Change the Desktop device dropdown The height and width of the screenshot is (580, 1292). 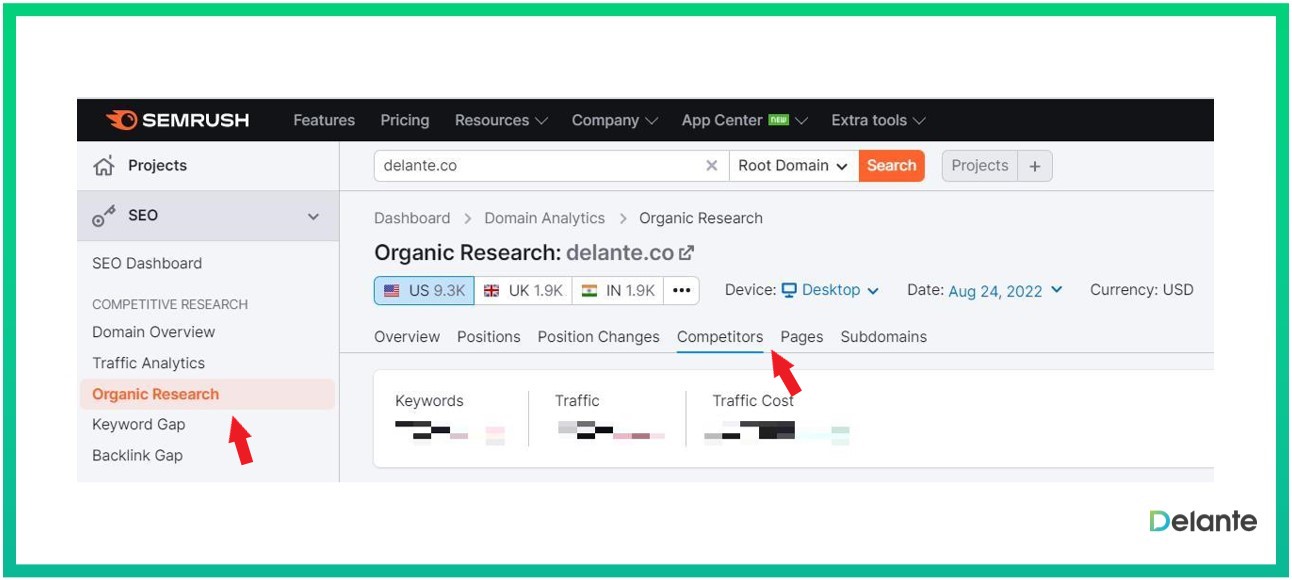[830, 290]
